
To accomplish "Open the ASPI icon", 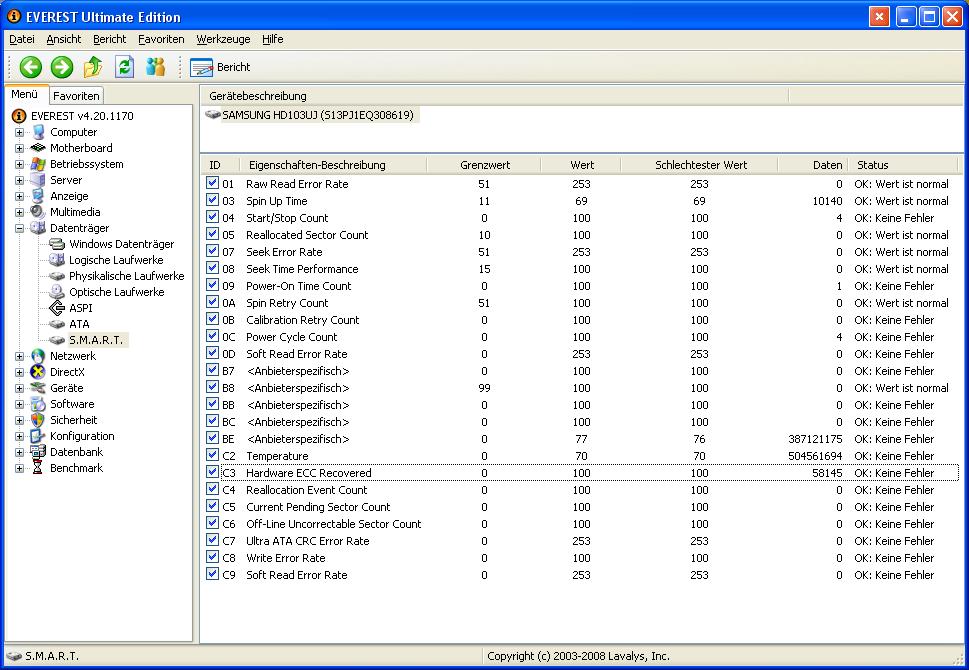I will click(x=57, y=308).
